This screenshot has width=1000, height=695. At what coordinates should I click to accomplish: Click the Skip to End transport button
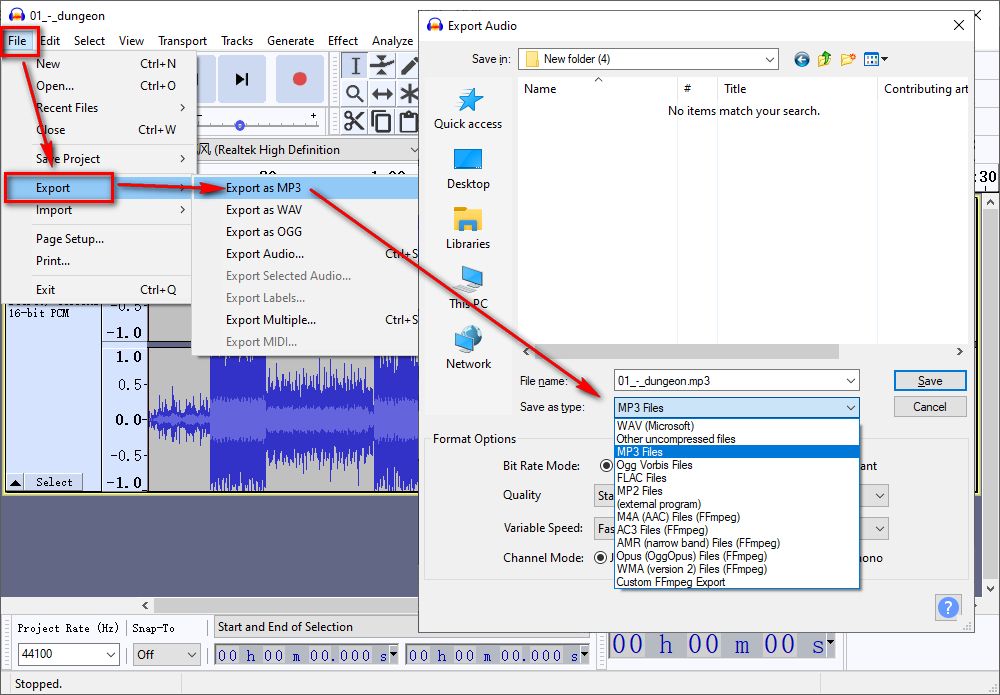pos(242,79)
